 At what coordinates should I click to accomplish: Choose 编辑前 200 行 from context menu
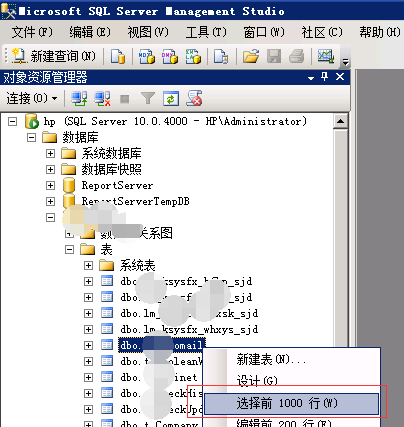[x=292, y=422]
